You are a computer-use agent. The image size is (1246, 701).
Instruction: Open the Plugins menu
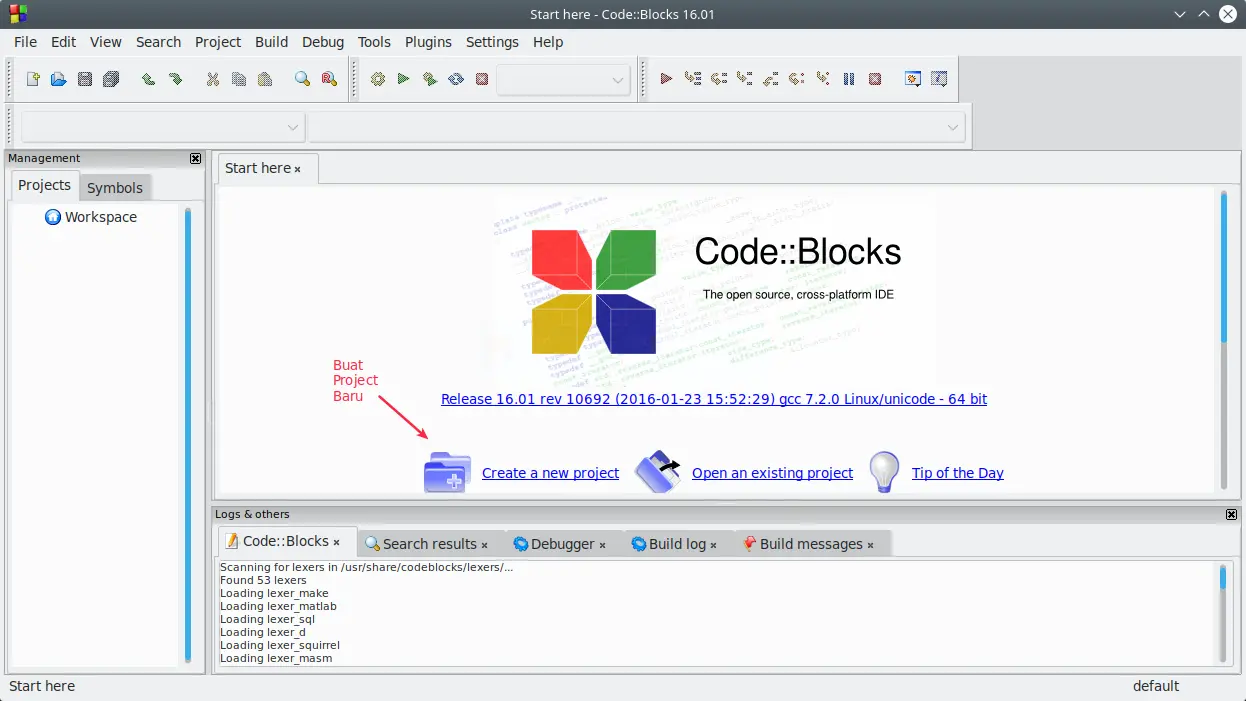tap(428, 42)
